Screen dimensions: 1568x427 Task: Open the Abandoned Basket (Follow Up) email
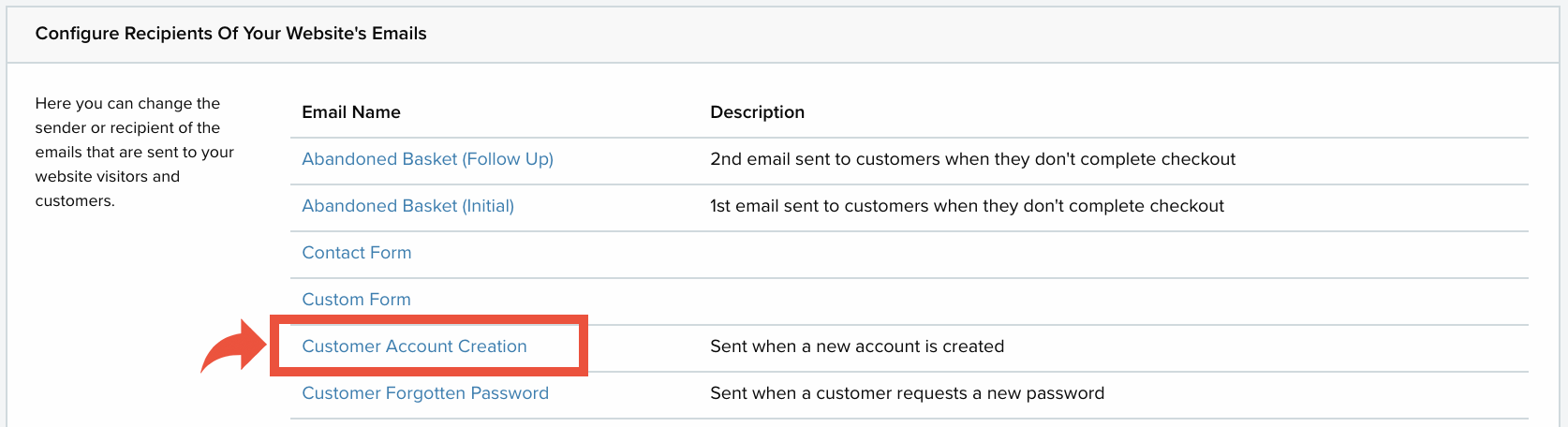427,159
